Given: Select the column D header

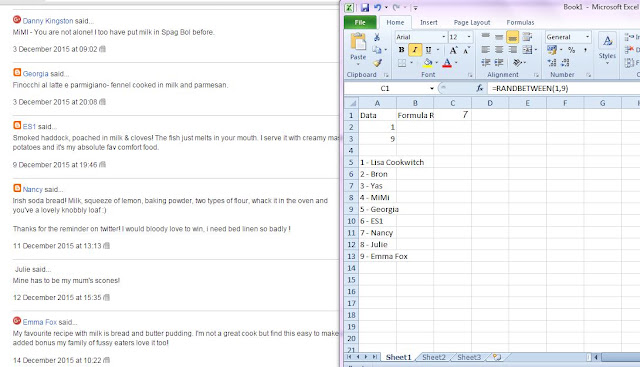Looking at the screenshot, I should click(x=490, y=103).
